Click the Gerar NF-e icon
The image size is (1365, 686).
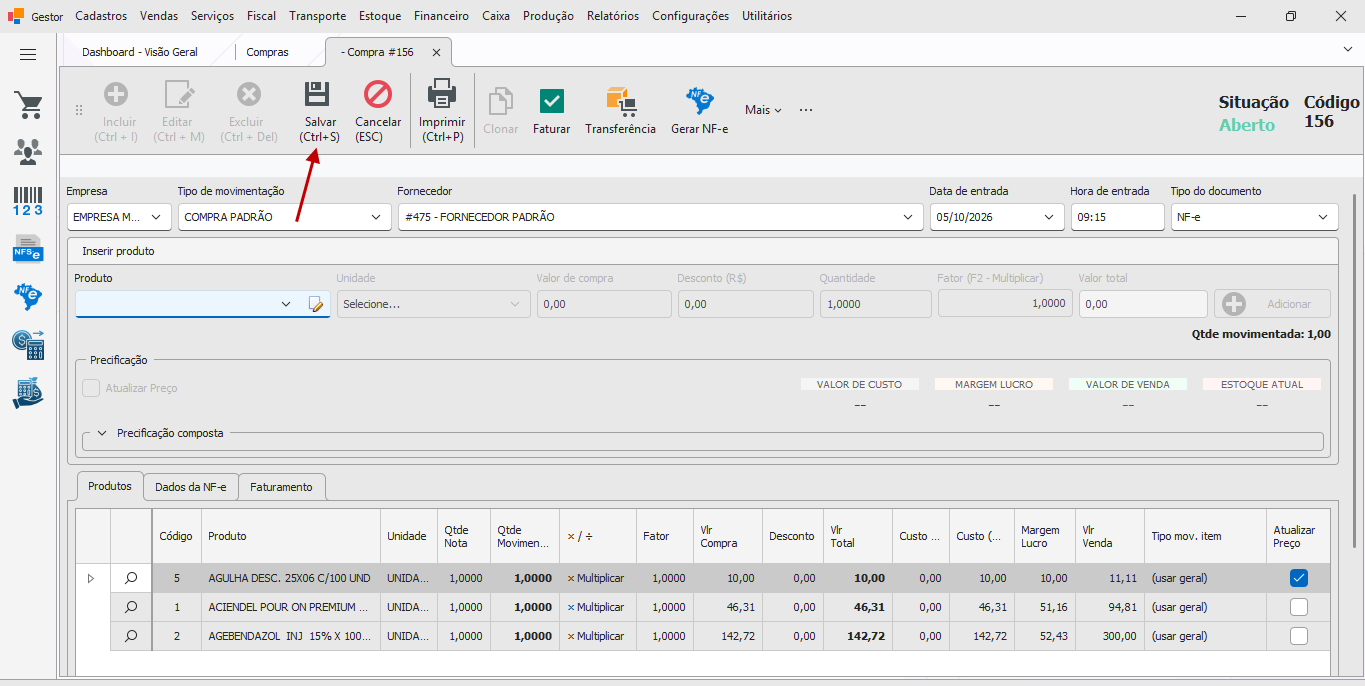(x=699, y=101)
